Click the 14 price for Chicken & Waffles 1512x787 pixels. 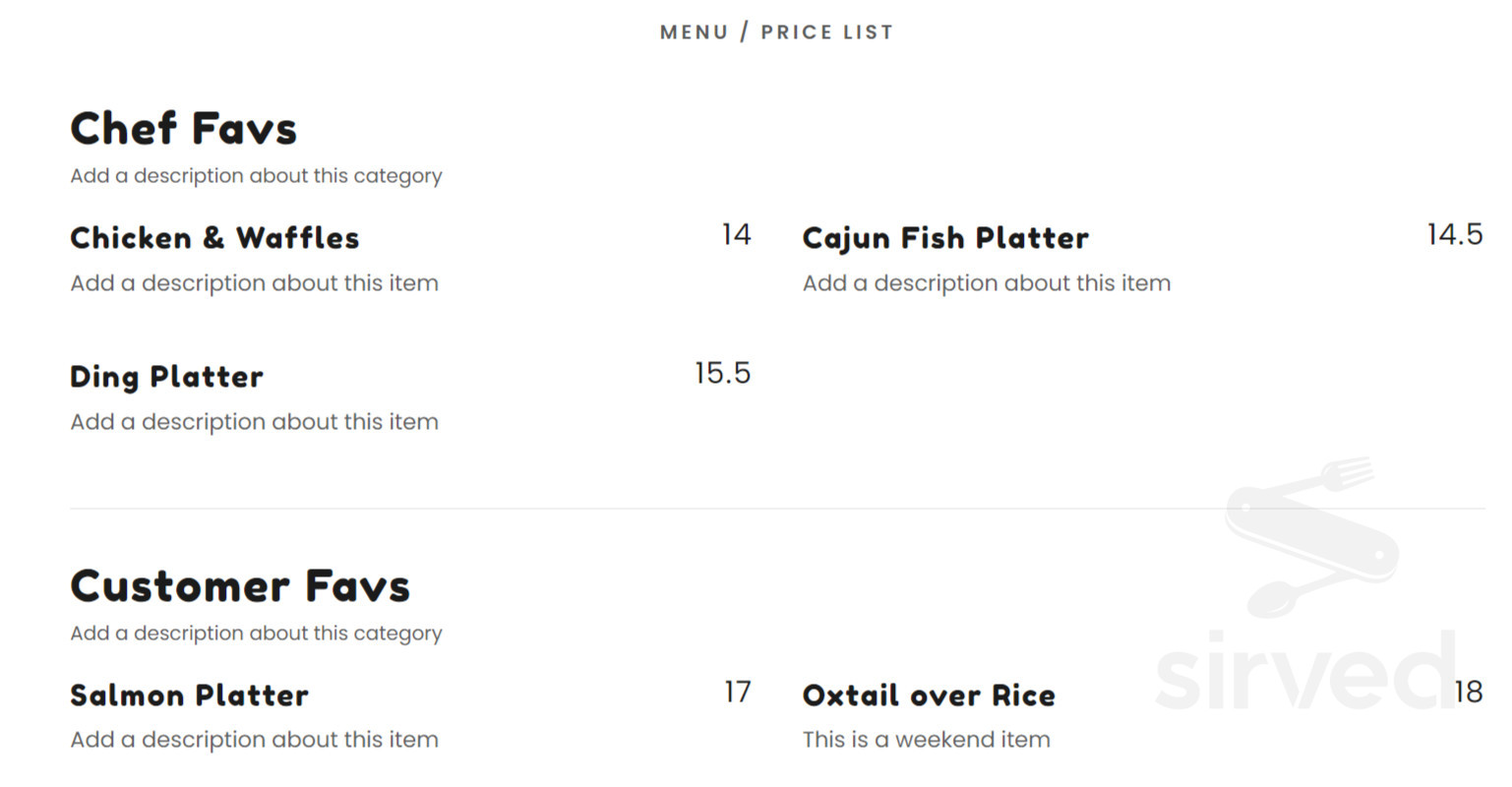736,234
